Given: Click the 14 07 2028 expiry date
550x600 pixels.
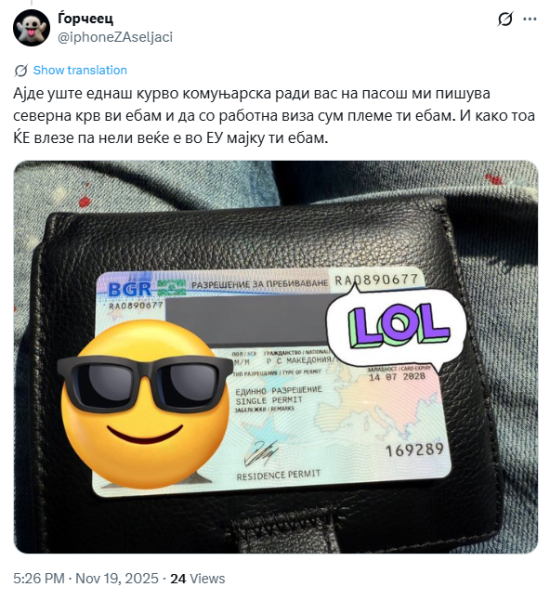Looking at the screenshot, I should pos(397,377).
